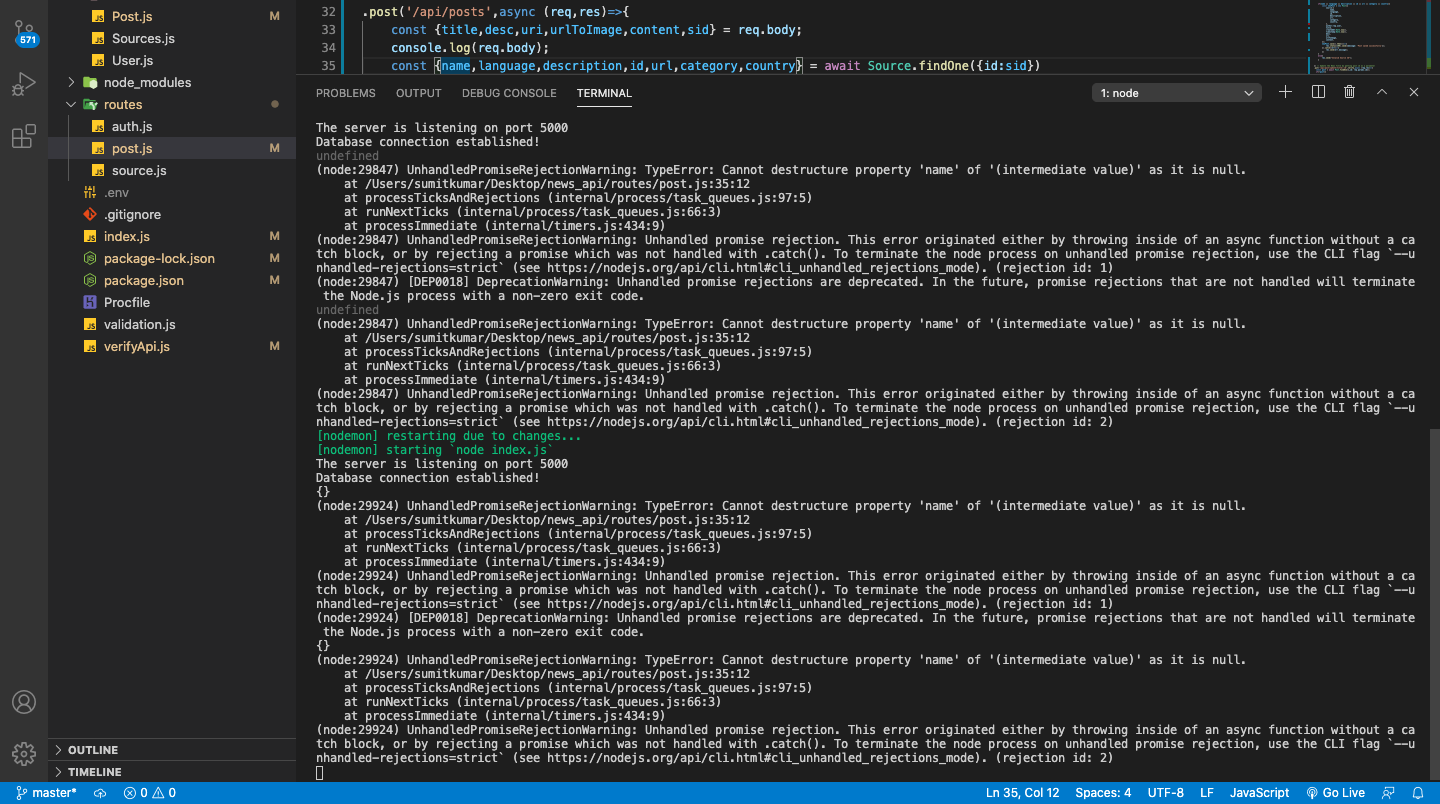Open auth.js in routes
Image resolution: width=1440 pixels, height=804 pixels.
[172, 126]
